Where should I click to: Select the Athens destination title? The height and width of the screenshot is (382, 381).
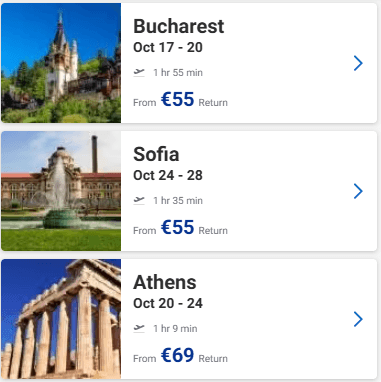tap(165, 282)
